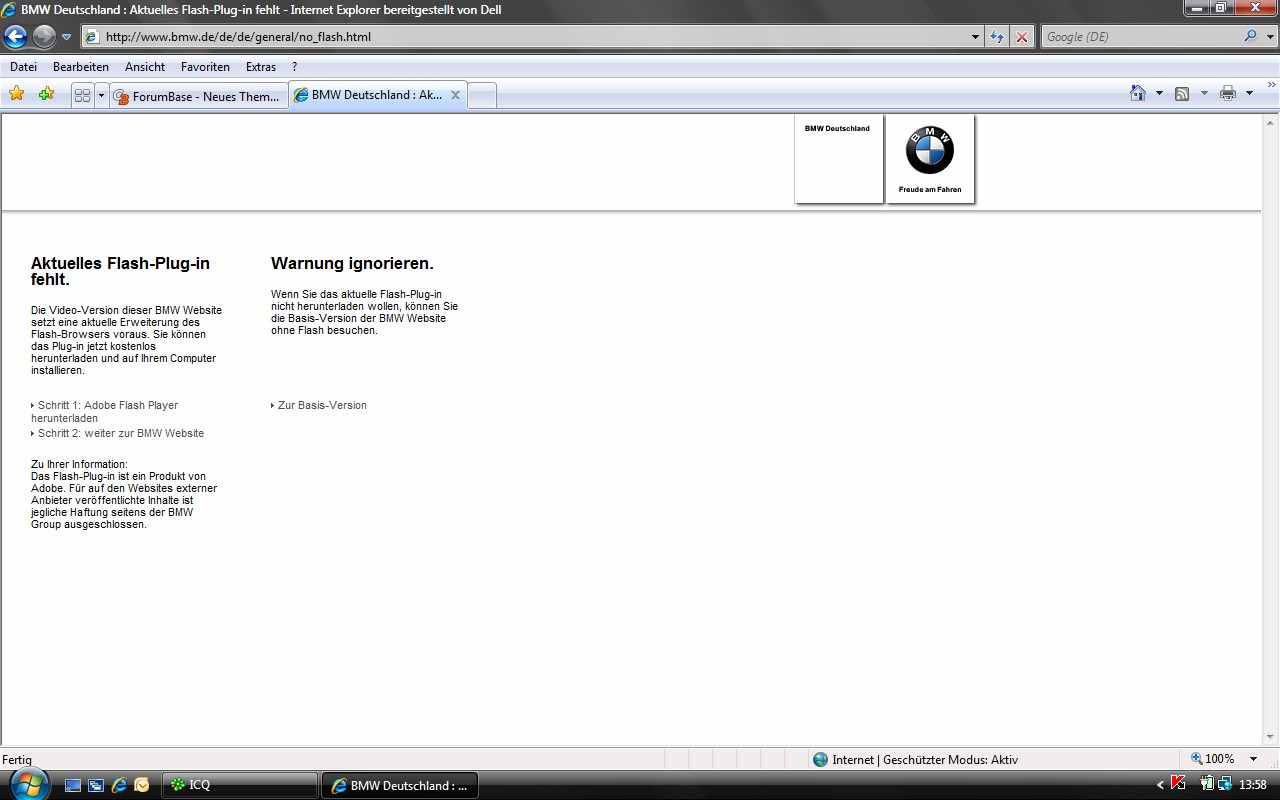Image resolution: width=1280 pixels, height=800 pixels.
Task: Click the Forward navigation arrow
Action: 44,37
